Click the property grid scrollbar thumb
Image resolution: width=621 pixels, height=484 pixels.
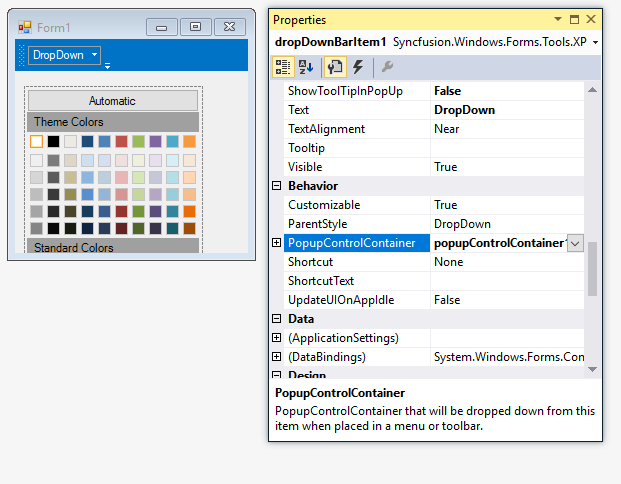592,269
